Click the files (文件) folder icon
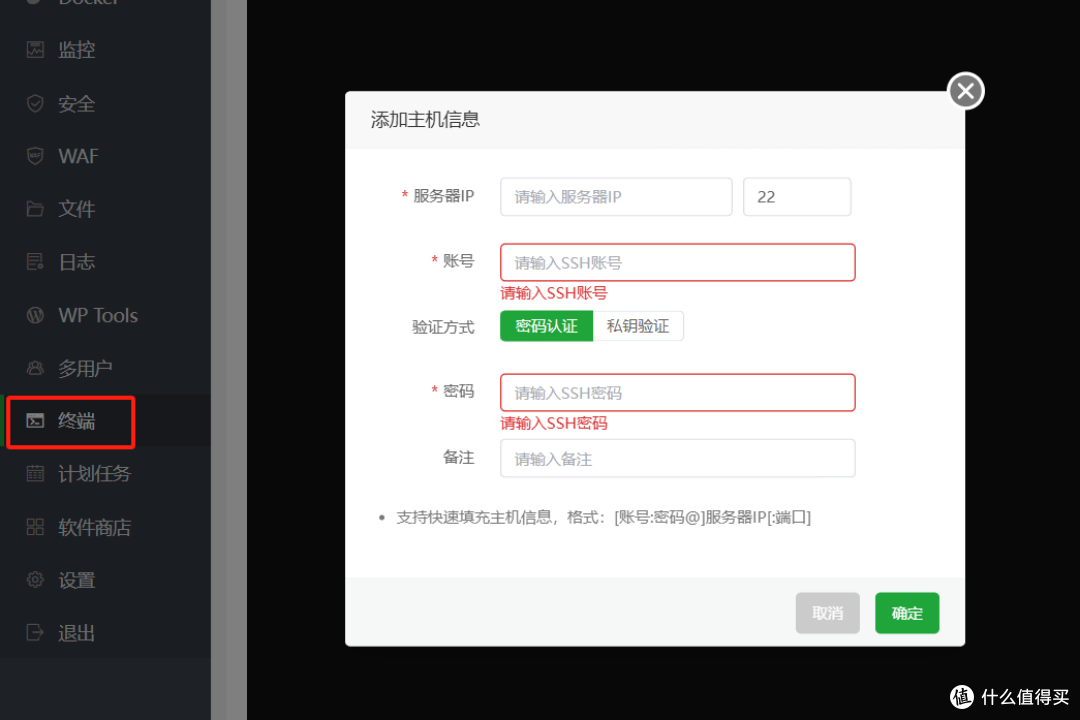 pyautogui.click(x=35, y=209)
